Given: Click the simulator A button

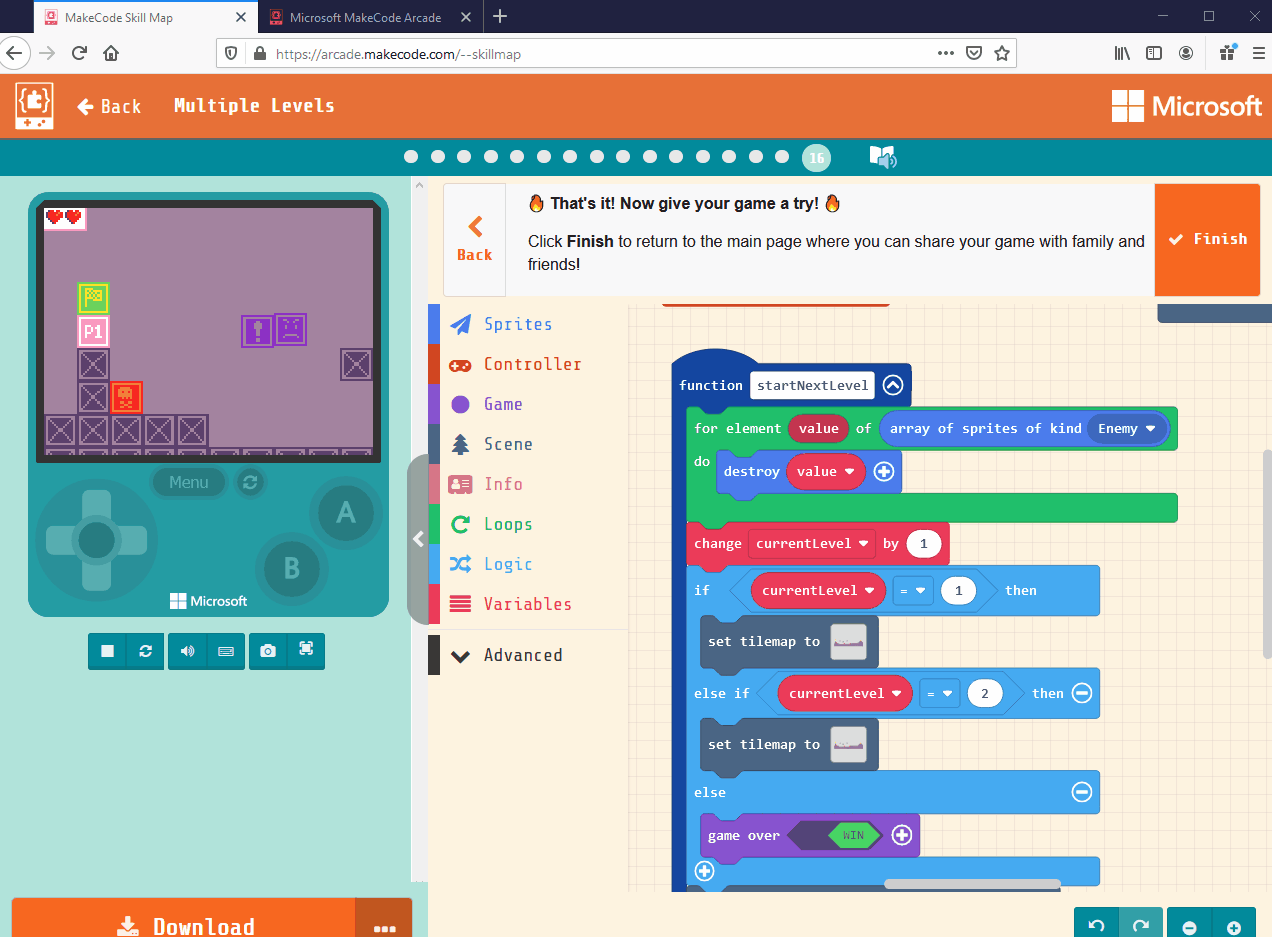Looking at the screenshot, I should coord(345,513).
